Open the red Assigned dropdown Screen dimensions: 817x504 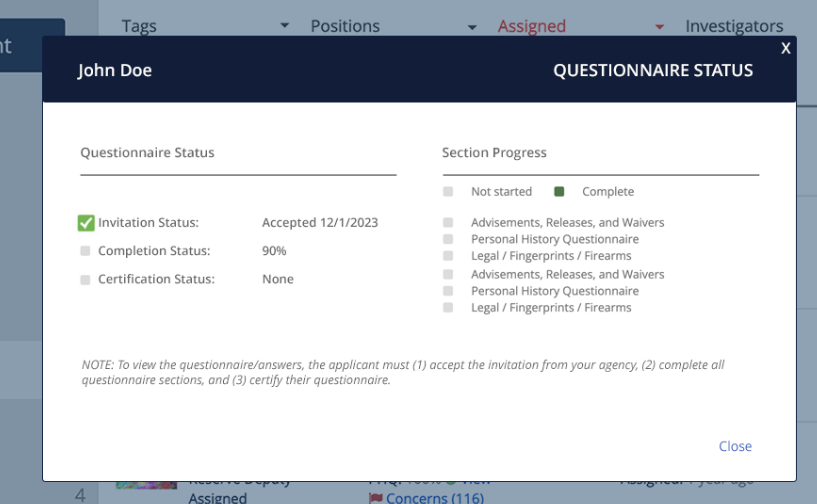pyautogui.click(x=581, y=26)
